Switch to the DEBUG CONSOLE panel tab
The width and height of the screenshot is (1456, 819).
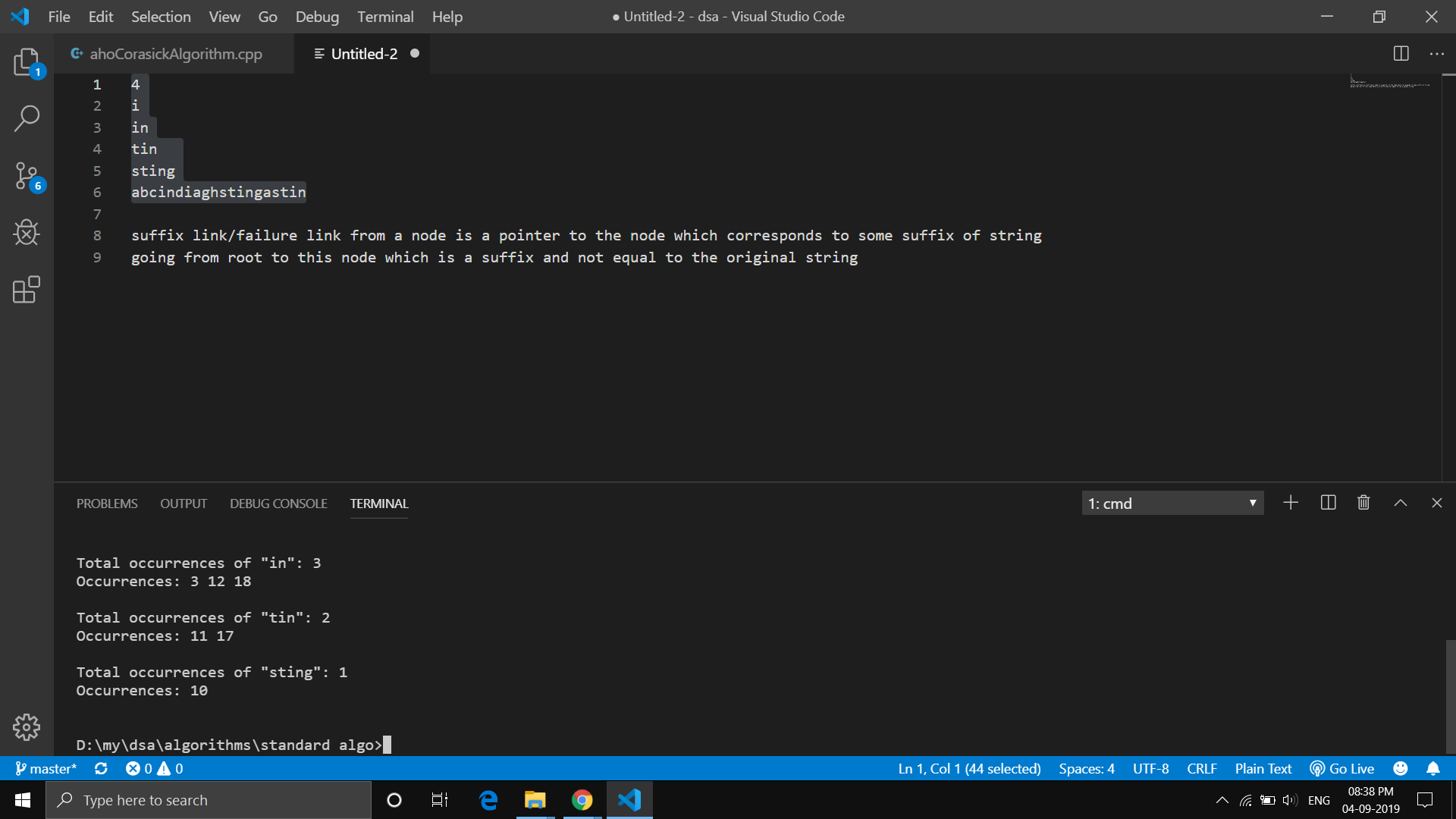[x=278, y=503]
